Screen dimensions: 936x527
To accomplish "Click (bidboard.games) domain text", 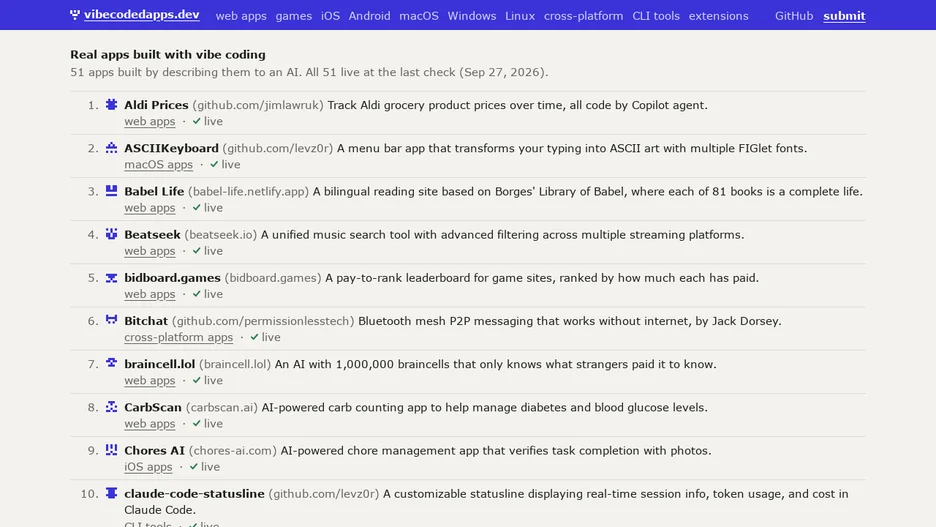I will click(x=273, y=278).
